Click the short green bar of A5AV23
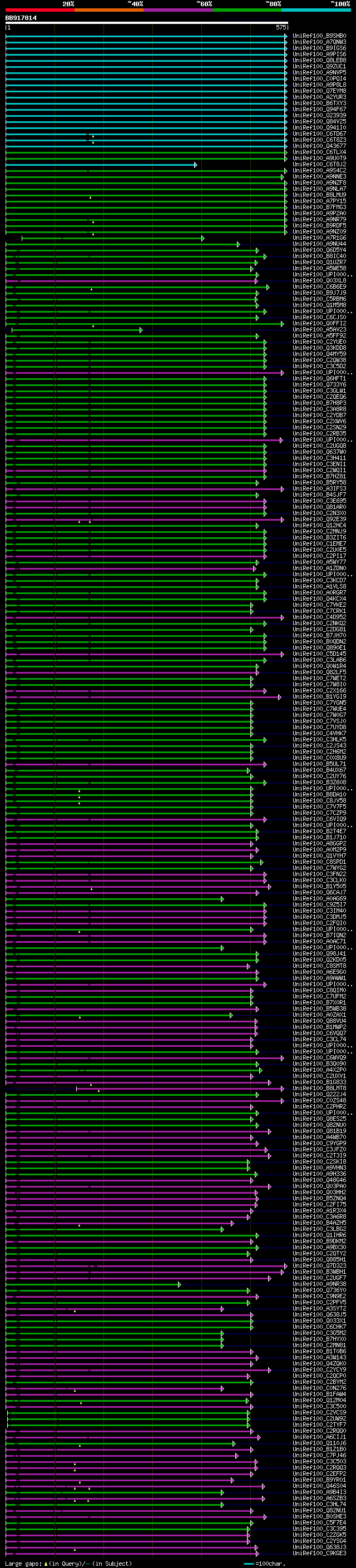The height and width of the screenshot is (1568, 356). 77,330
